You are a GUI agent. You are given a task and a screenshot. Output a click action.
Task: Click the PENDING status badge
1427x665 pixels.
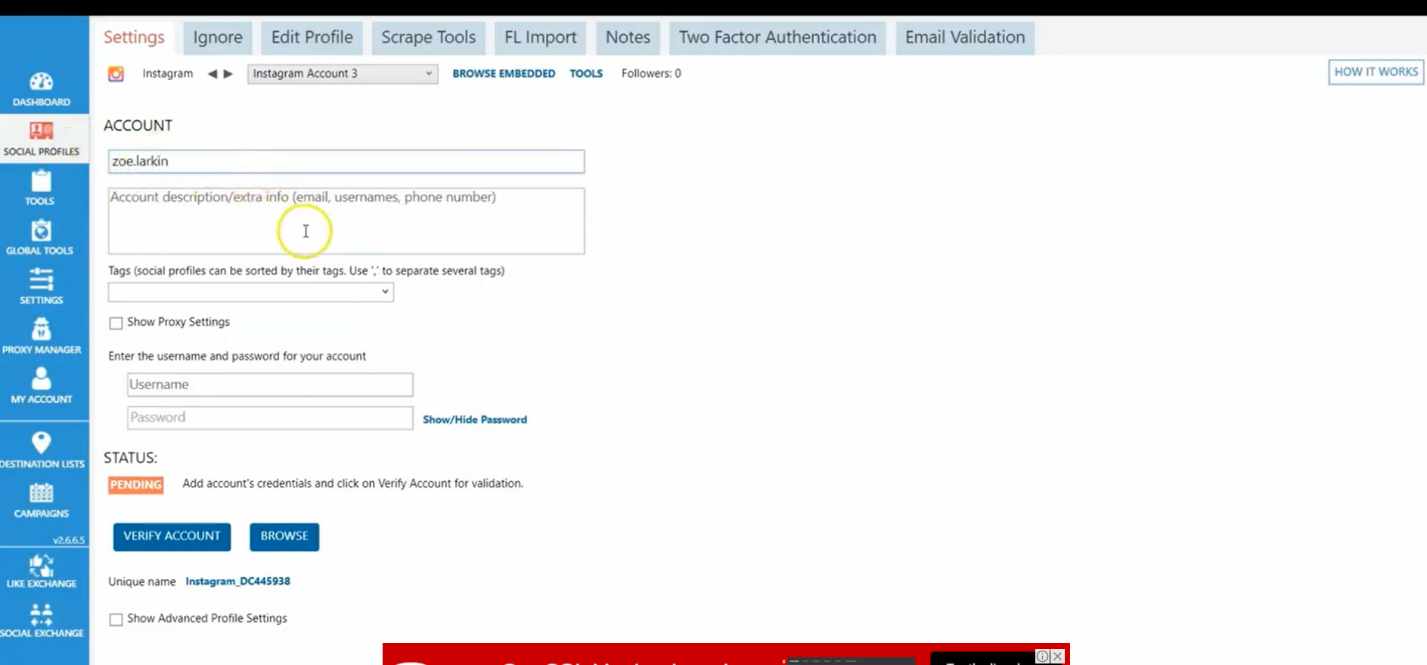[x=136, y=485]
